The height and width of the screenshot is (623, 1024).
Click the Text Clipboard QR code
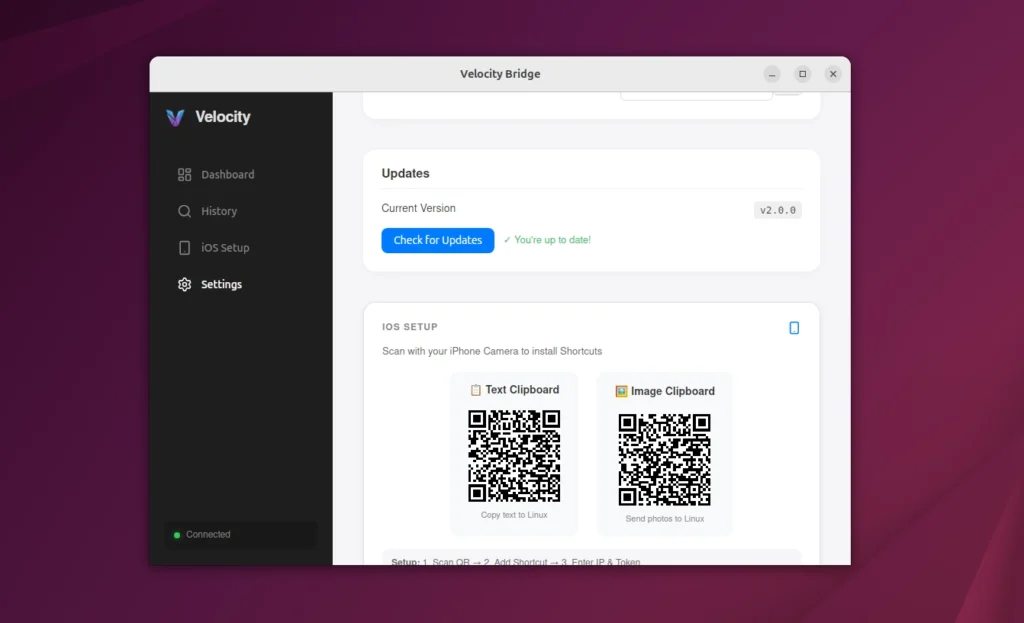click(514, 456)
